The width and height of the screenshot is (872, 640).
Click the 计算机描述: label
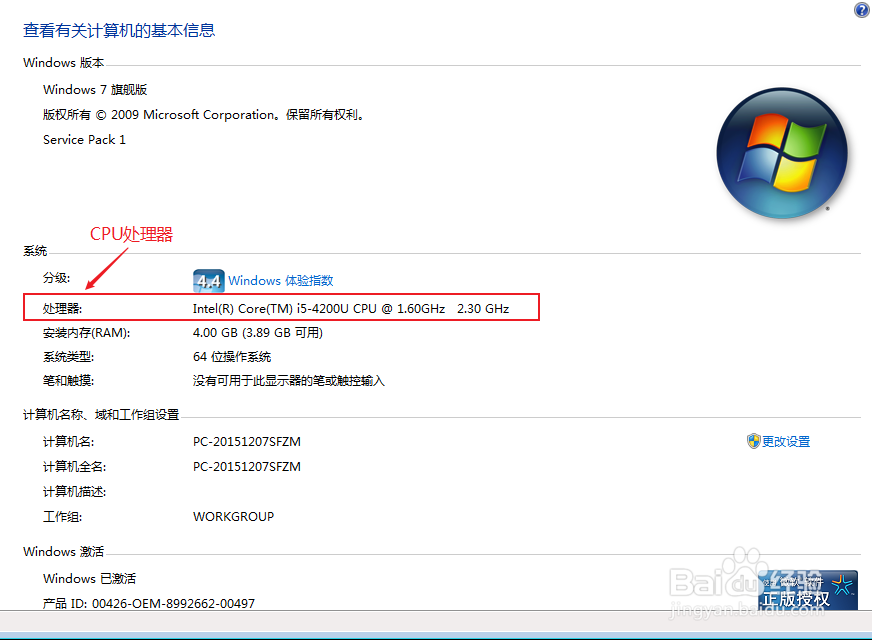[75, 492]
